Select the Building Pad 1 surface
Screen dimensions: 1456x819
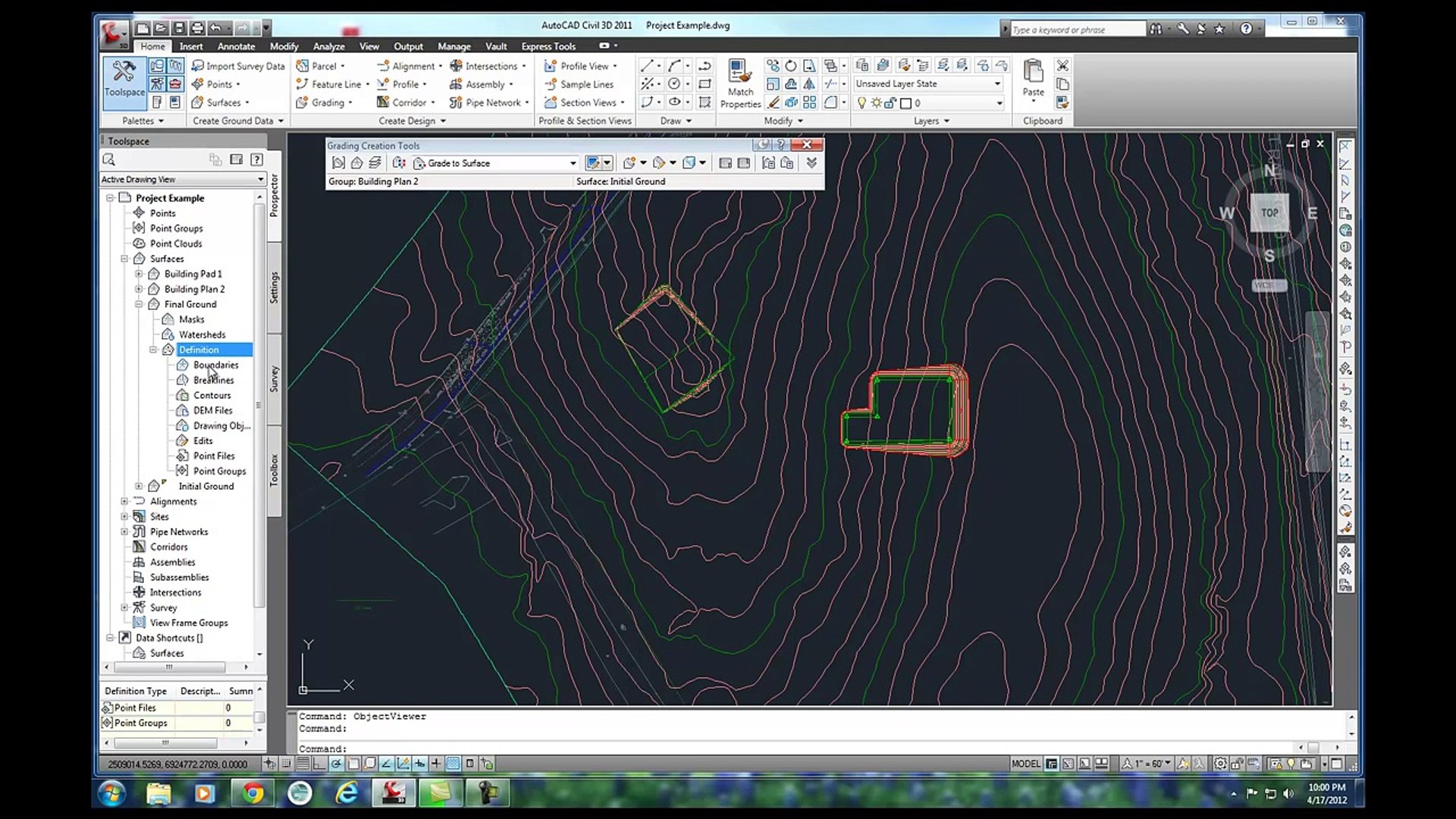point(193,274)
